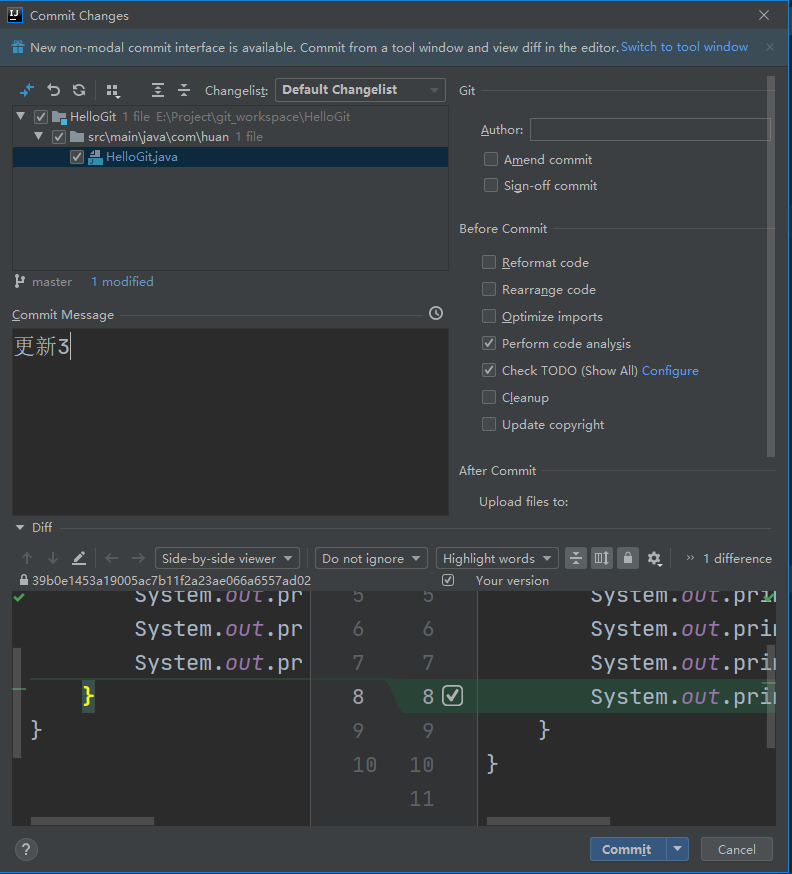Image resolution: width=792 pixels, height=874 pixels.
Task: Click the edit source pencil in diff toolbar
Action: click(x=80, y=558)
